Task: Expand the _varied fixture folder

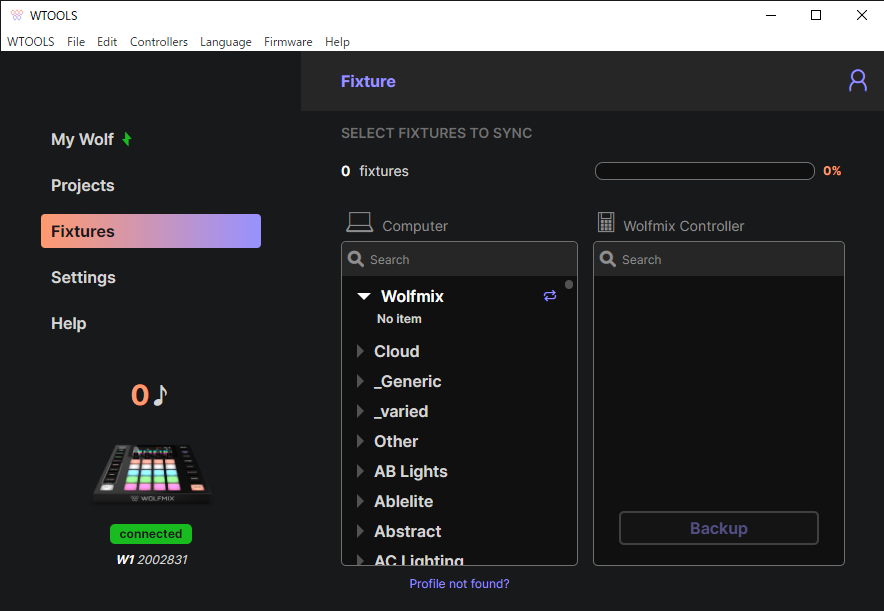Action: tap(360, 411)
